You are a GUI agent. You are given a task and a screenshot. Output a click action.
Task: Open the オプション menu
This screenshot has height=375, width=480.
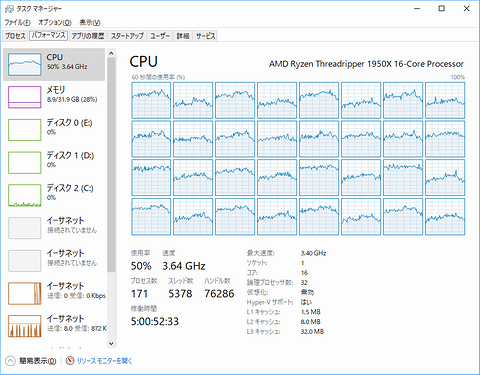[55, 22]
